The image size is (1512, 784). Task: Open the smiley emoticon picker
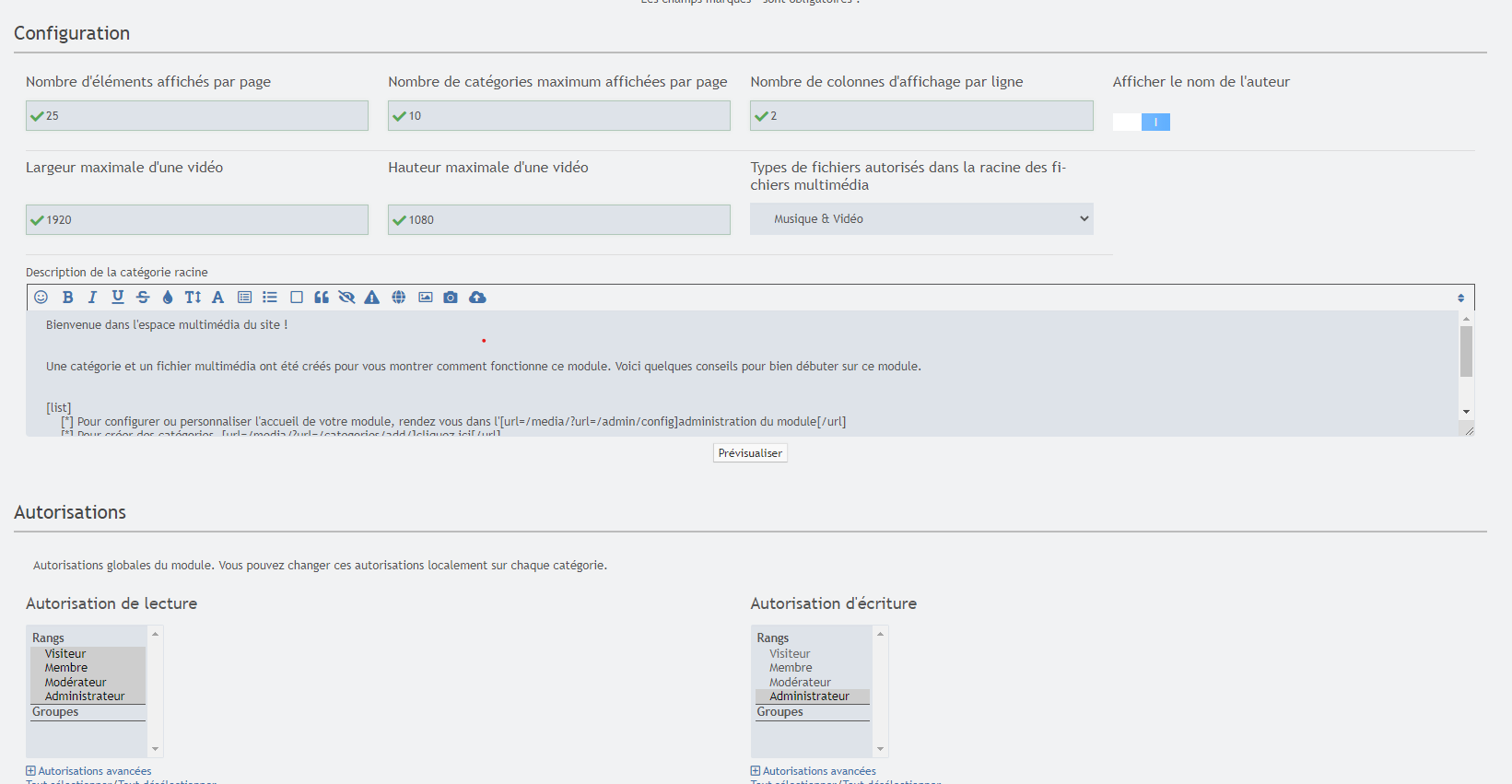pyautogui.click(x=41, y=297)
